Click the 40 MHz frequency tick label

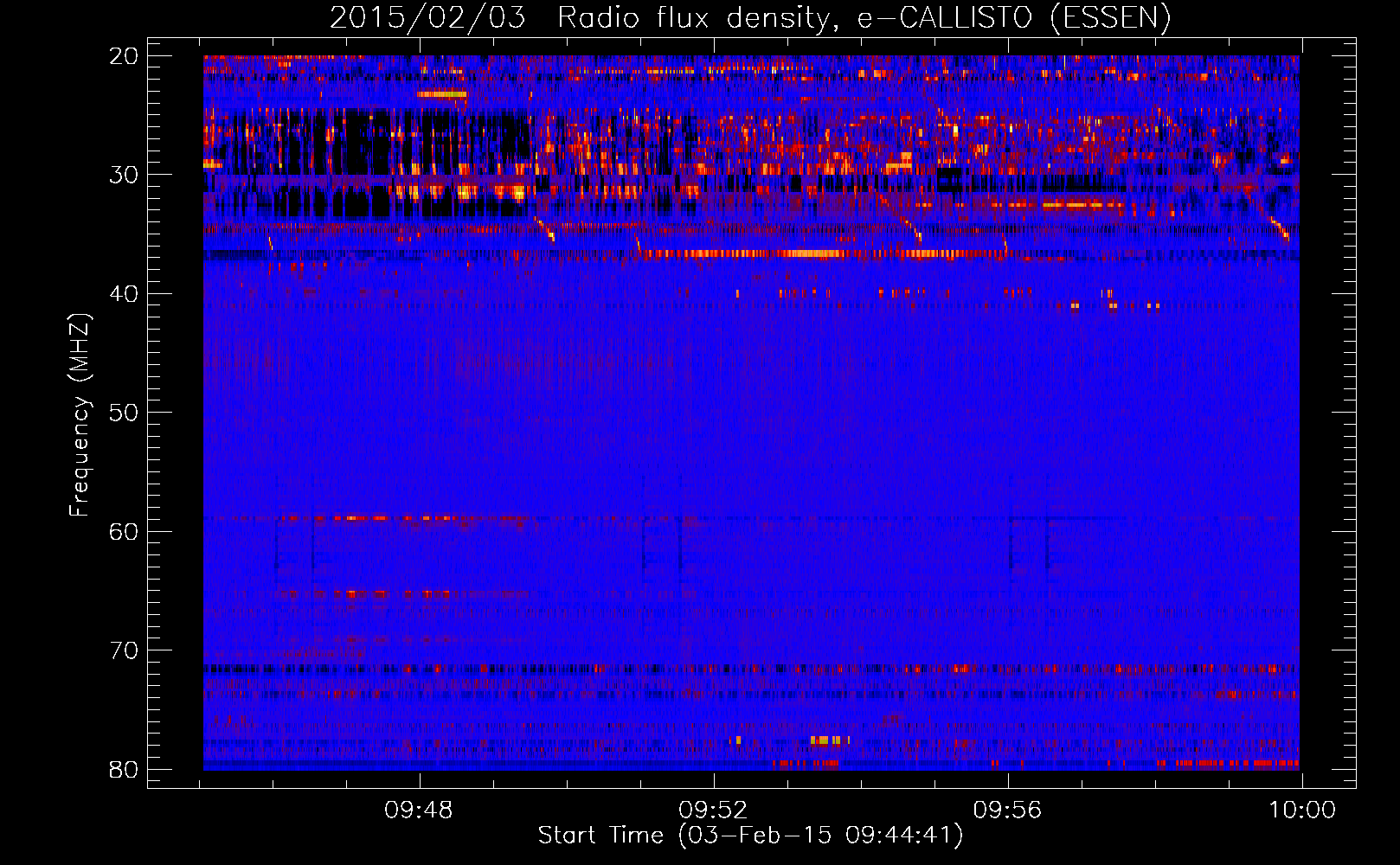pos(124,294)
